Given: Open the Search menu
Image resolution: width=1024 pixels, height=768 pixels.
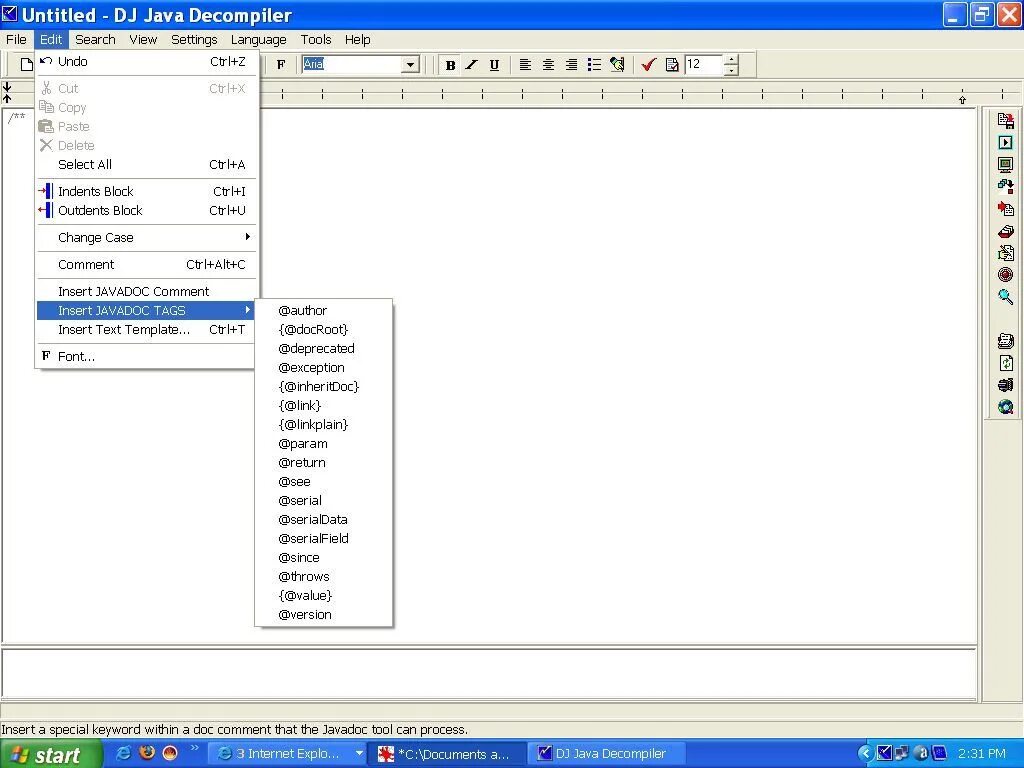Looking at the screenshot, I should coord(95,39).
